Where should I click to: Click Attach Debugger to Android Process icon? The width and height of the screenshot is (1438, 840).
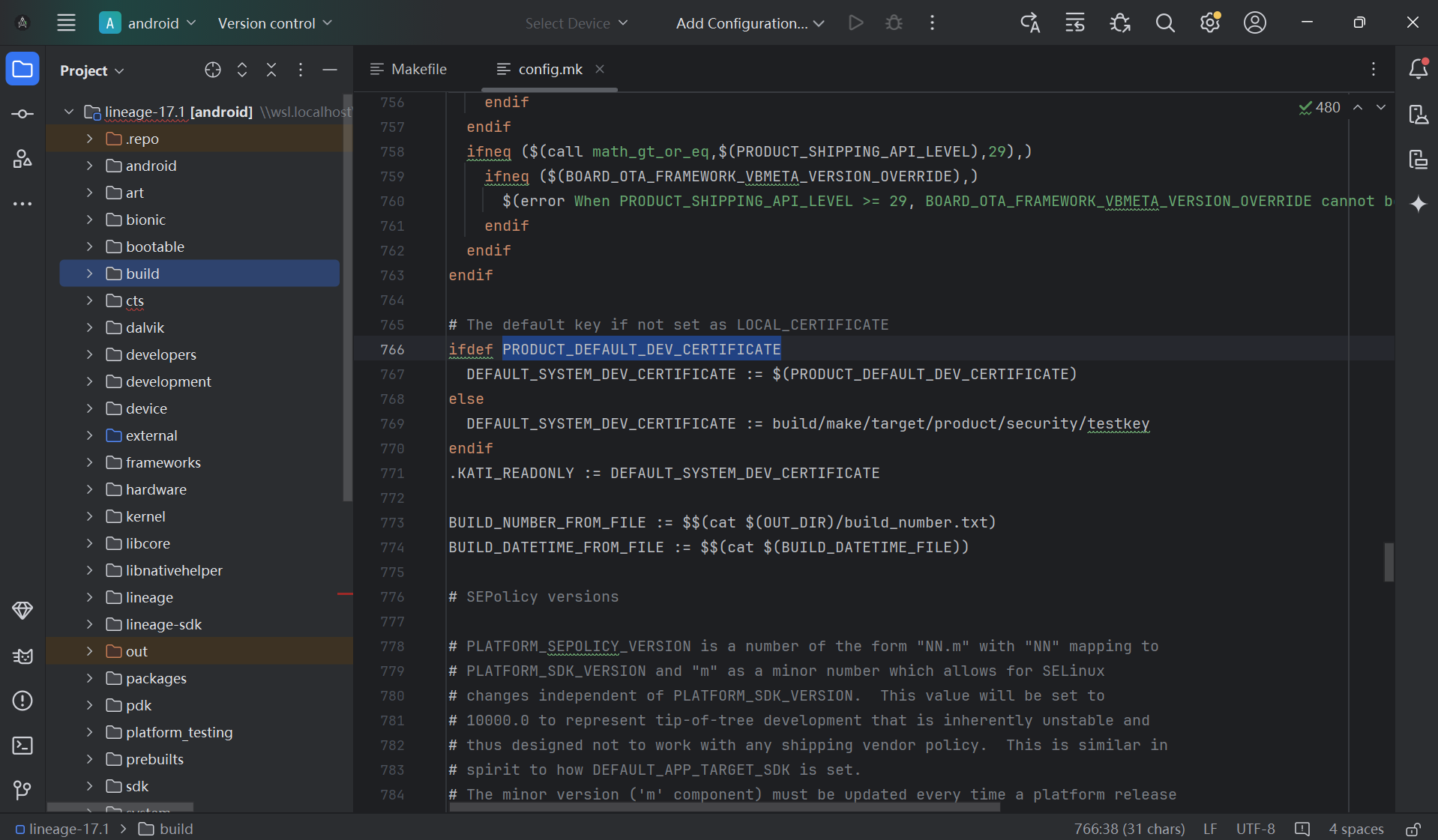coord(1120,23)
